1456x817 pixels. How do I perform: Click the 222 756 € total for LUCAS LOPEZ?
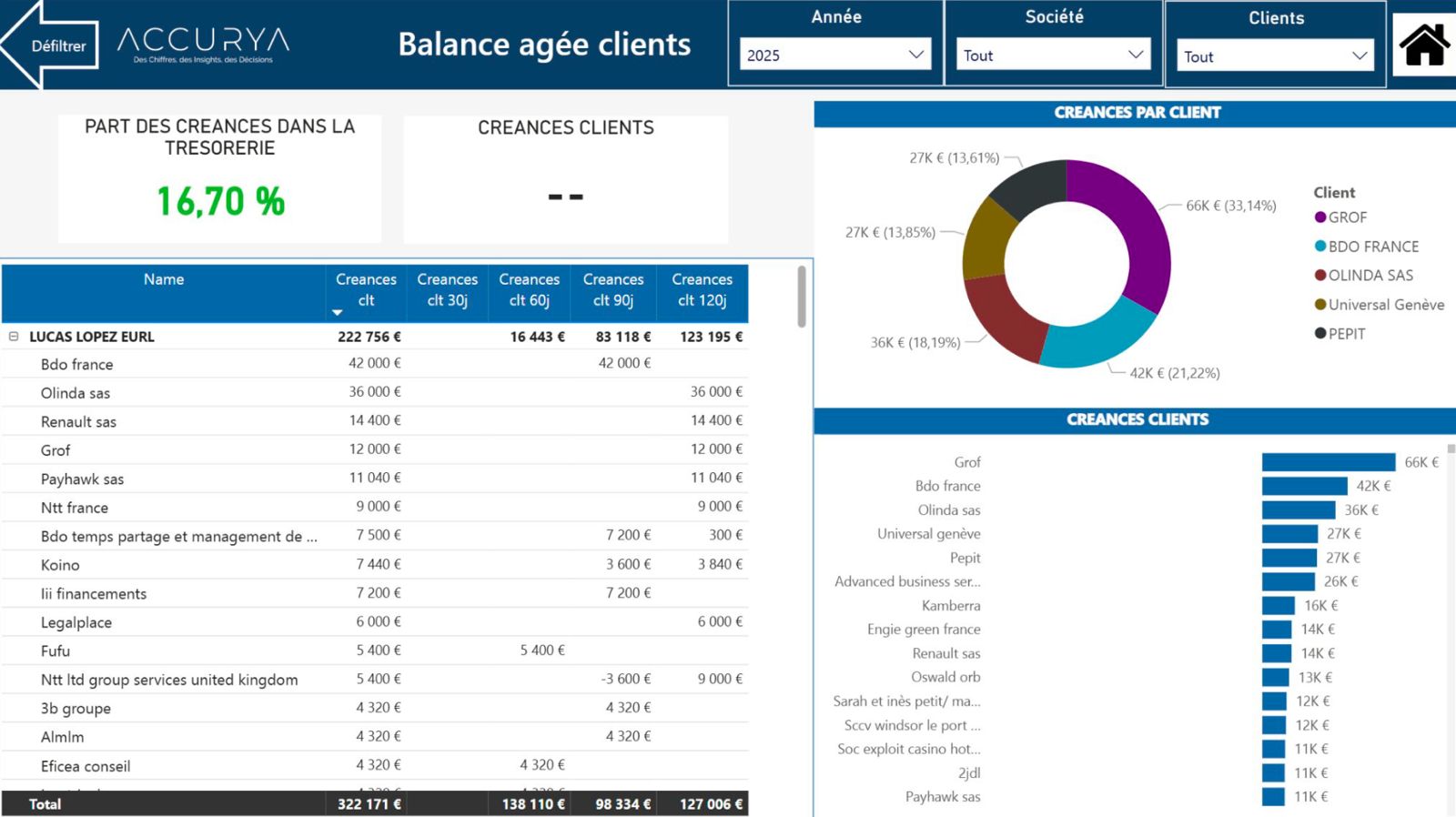pos(369,337)
